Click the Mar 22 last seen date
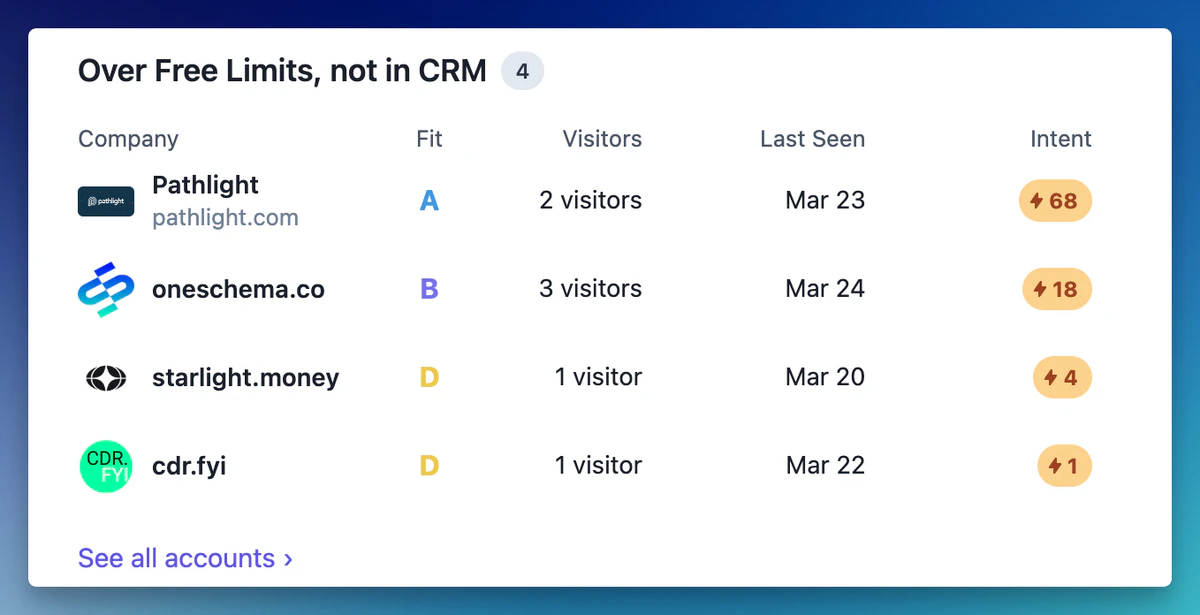Screen dimensions: 1200x615 [x=825, y=465]
